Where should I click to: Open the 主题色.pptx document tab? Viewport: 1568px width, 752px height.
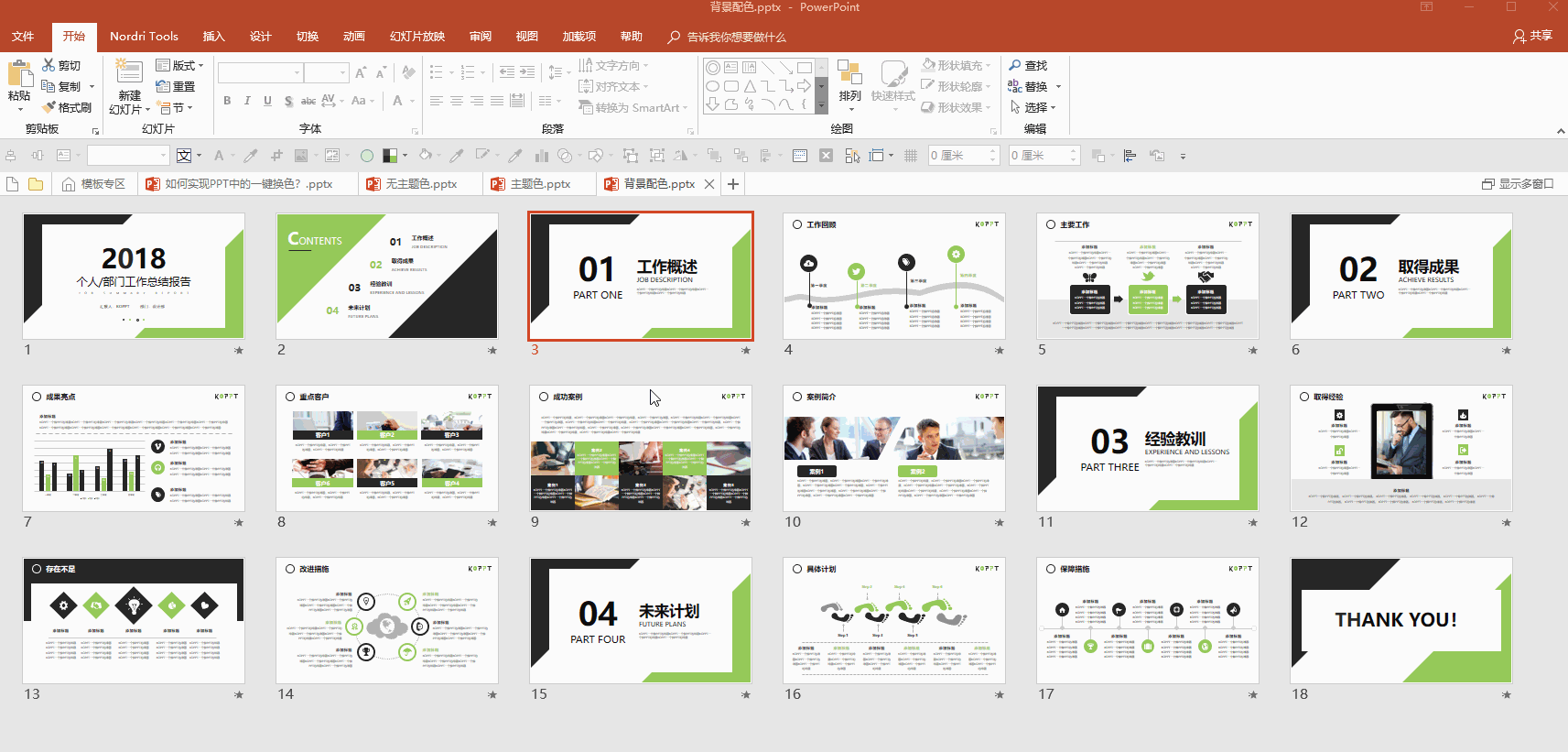(540, 184)
